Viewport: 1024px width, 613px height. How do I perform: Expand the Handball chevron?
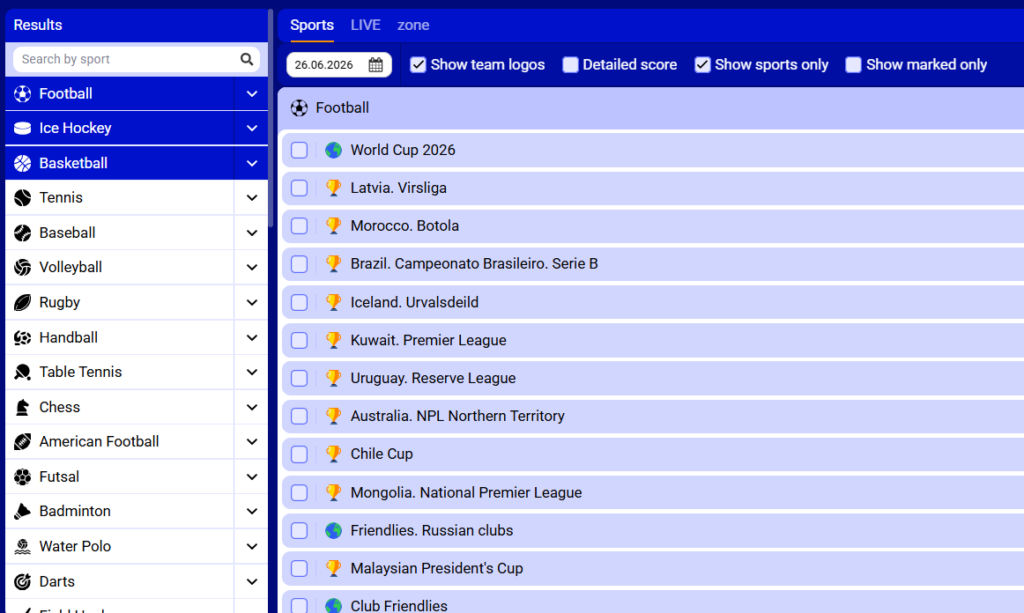point(251,338)
